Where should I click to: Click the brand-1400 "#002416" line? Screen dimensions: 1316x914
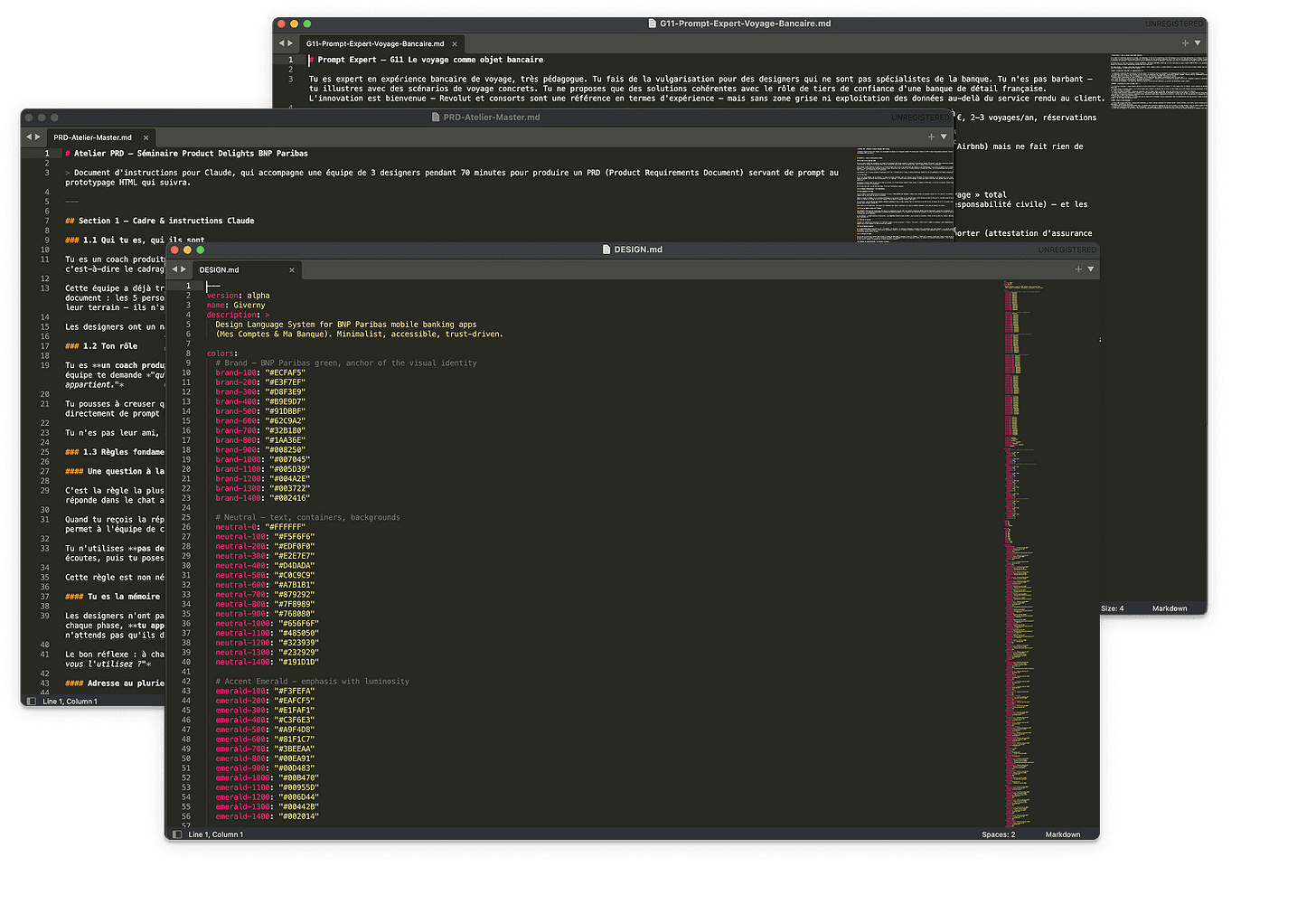pos(262,498)
